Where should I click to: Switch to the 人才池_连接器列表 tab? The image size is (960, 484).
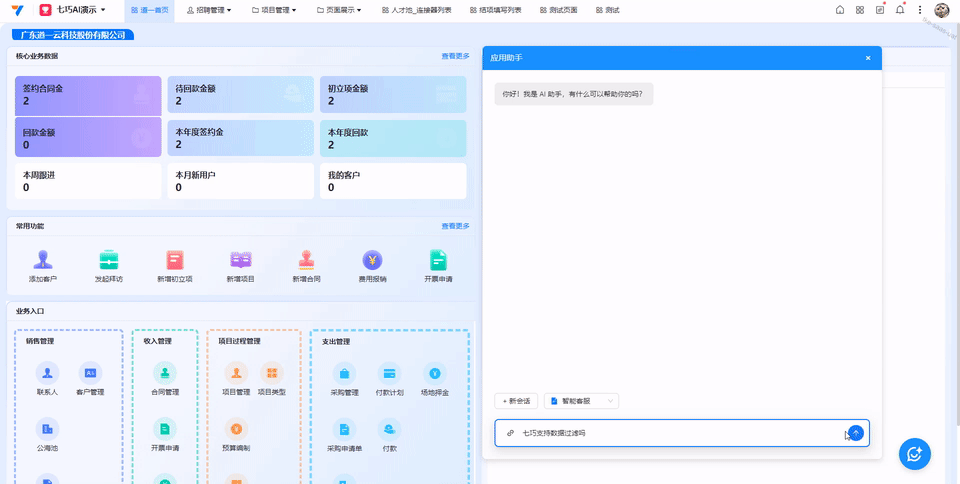pyautogui.click(x=416, y=10)
